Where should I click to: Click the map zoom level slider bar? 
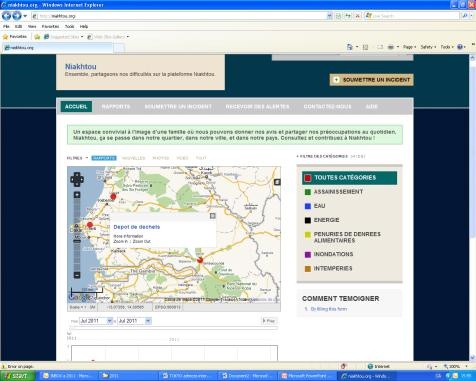(x=77, y=235)
